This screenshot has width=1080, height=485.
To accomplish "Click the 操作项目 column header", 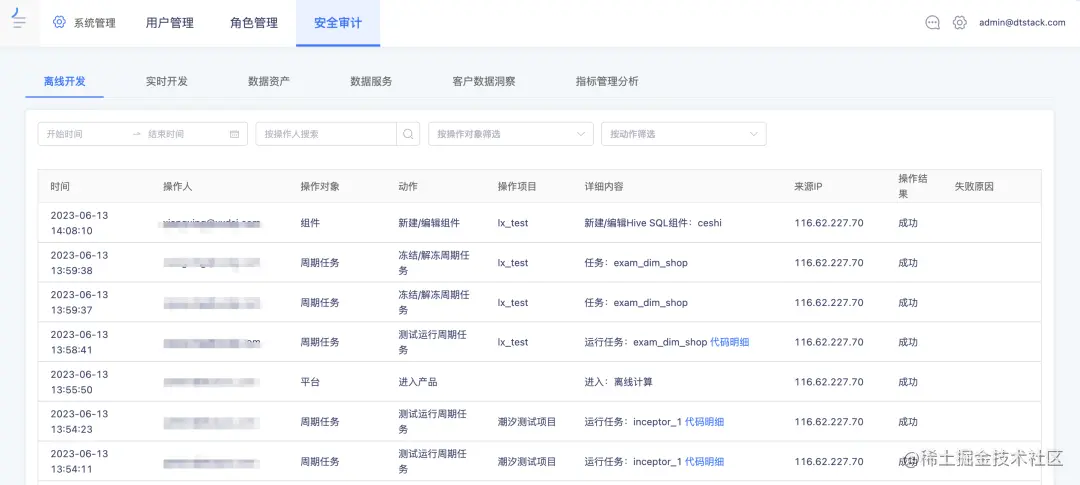I will click(517, 187).
